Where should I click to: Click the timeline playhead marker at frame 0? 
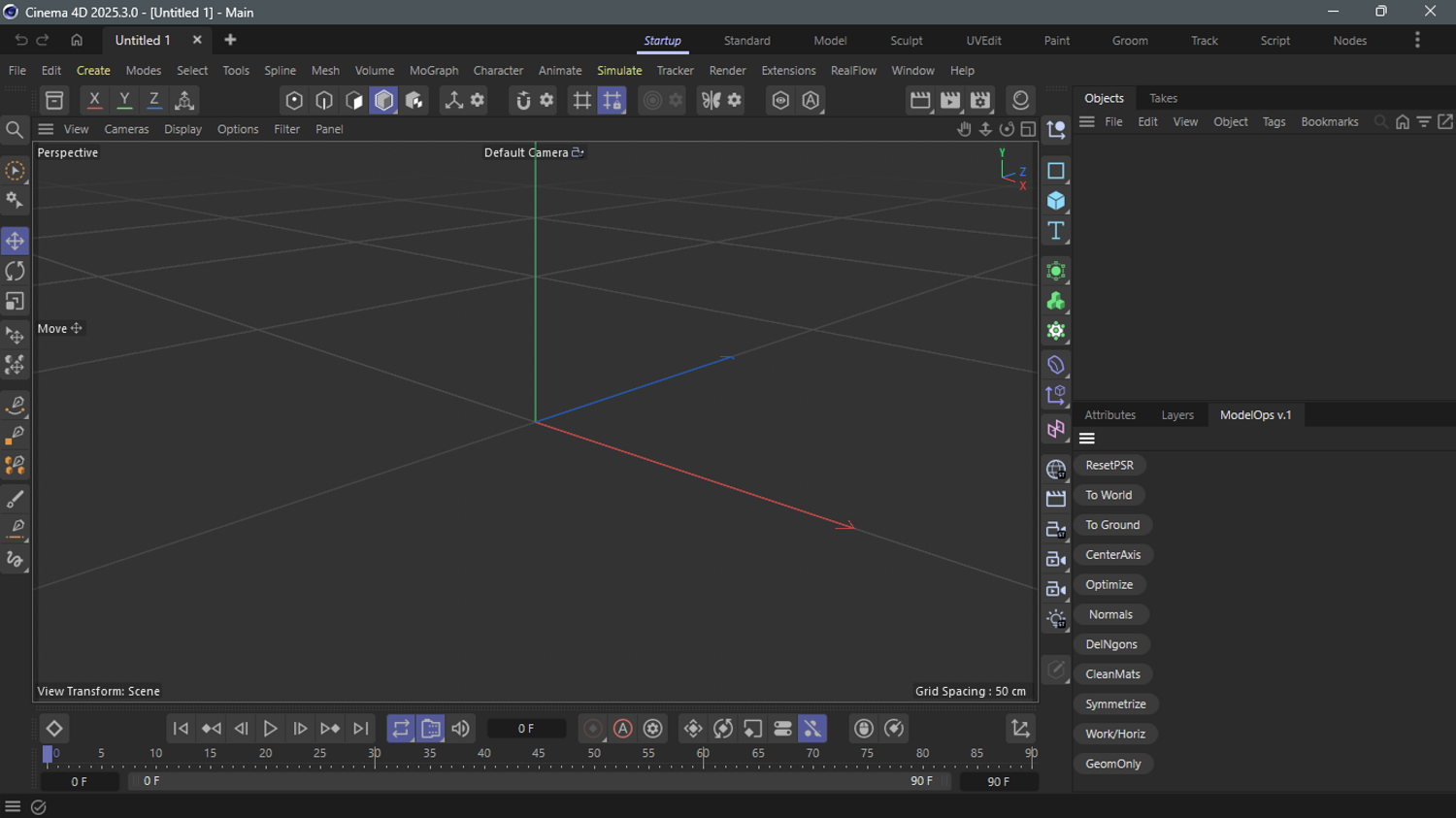point(48,754)
